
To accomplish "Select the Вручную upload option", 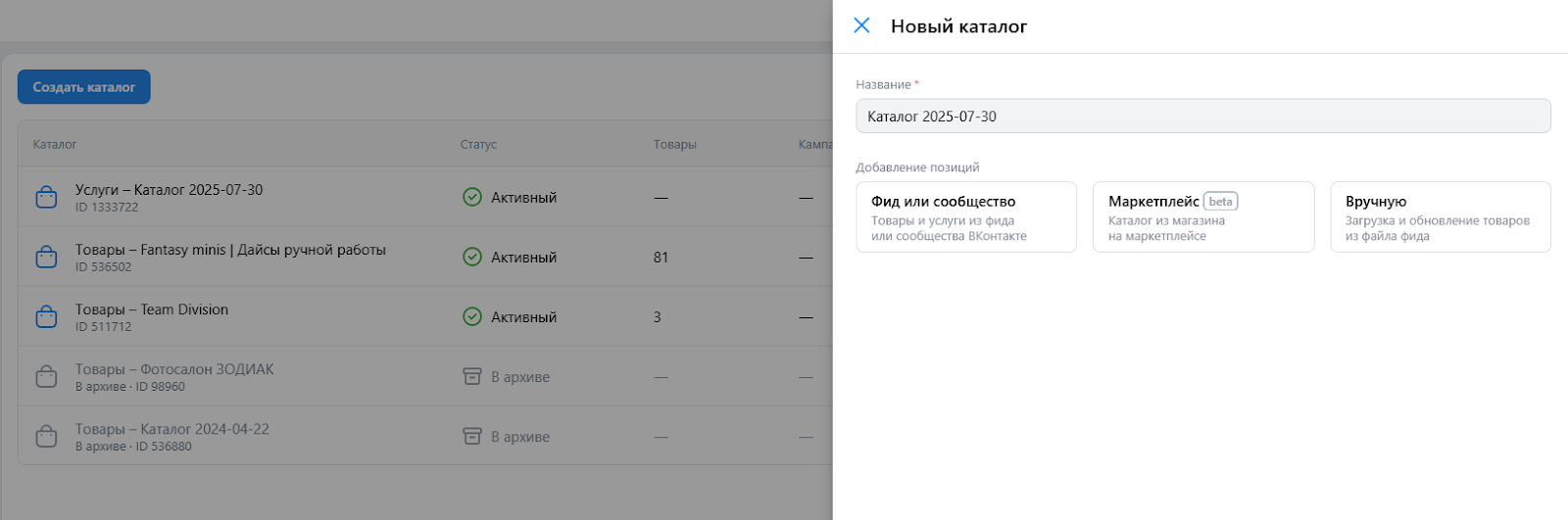I will [x=1441, y=217].
